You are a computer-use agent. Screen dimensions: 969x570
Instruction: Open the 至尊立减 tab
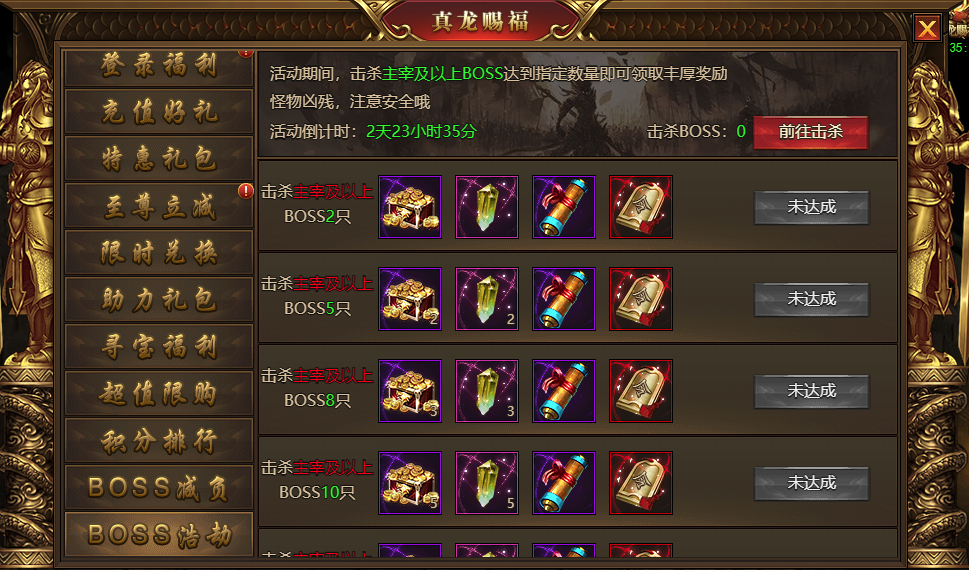[x=159, y=206]
